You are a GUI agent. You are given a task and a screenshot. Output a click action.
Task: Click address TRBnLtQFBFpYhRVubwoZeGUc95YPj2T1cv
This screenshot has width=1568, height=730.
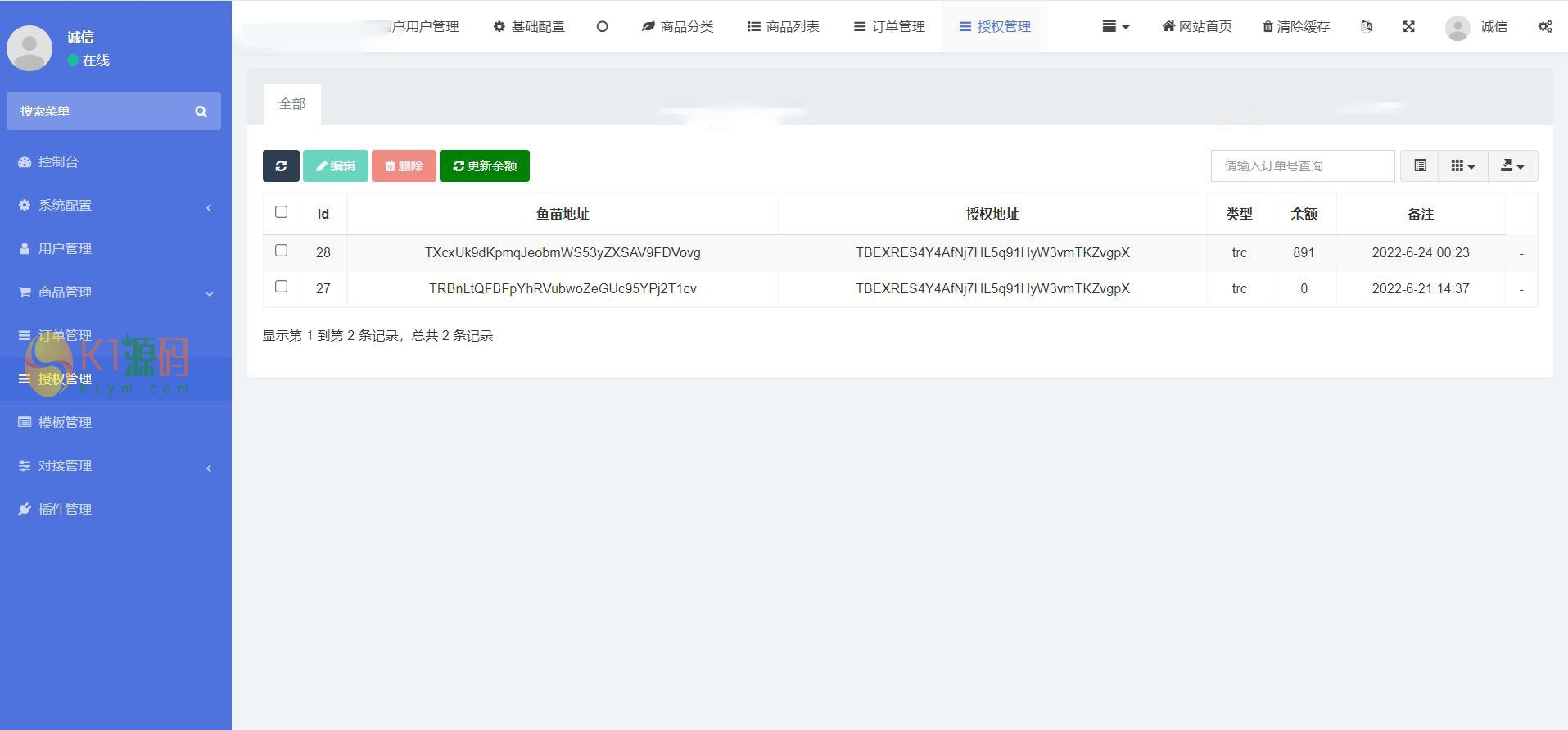click(563, 289)
